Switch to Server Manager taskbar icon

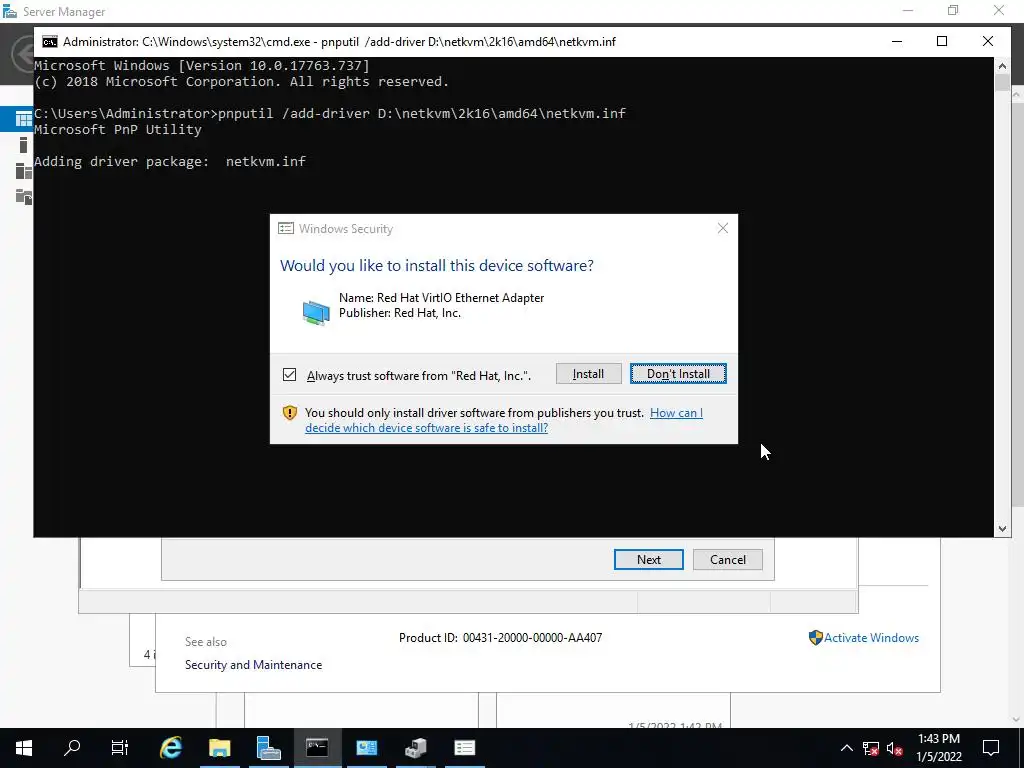(268, 748)
